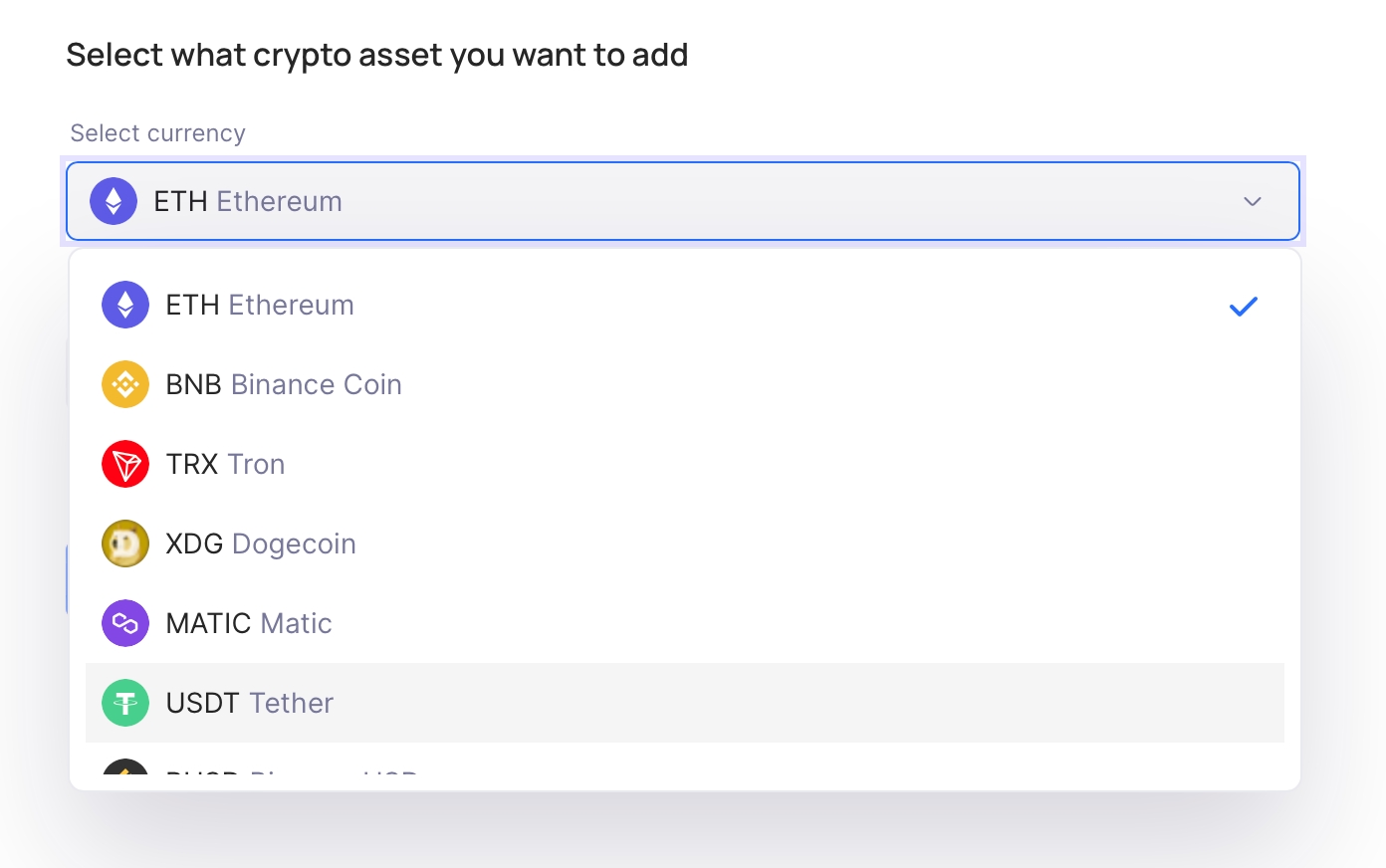Collapse the list using the chevron arrow

pyautogui.click(x=1253, y=202)
